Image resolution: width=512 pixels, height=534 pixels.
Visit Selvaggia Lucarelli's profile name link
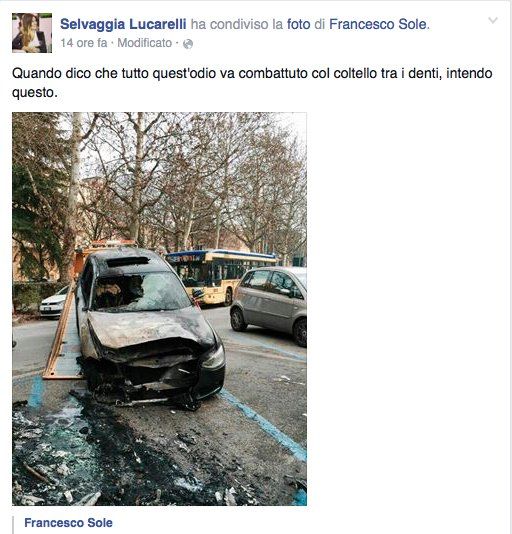pos(123,24)
